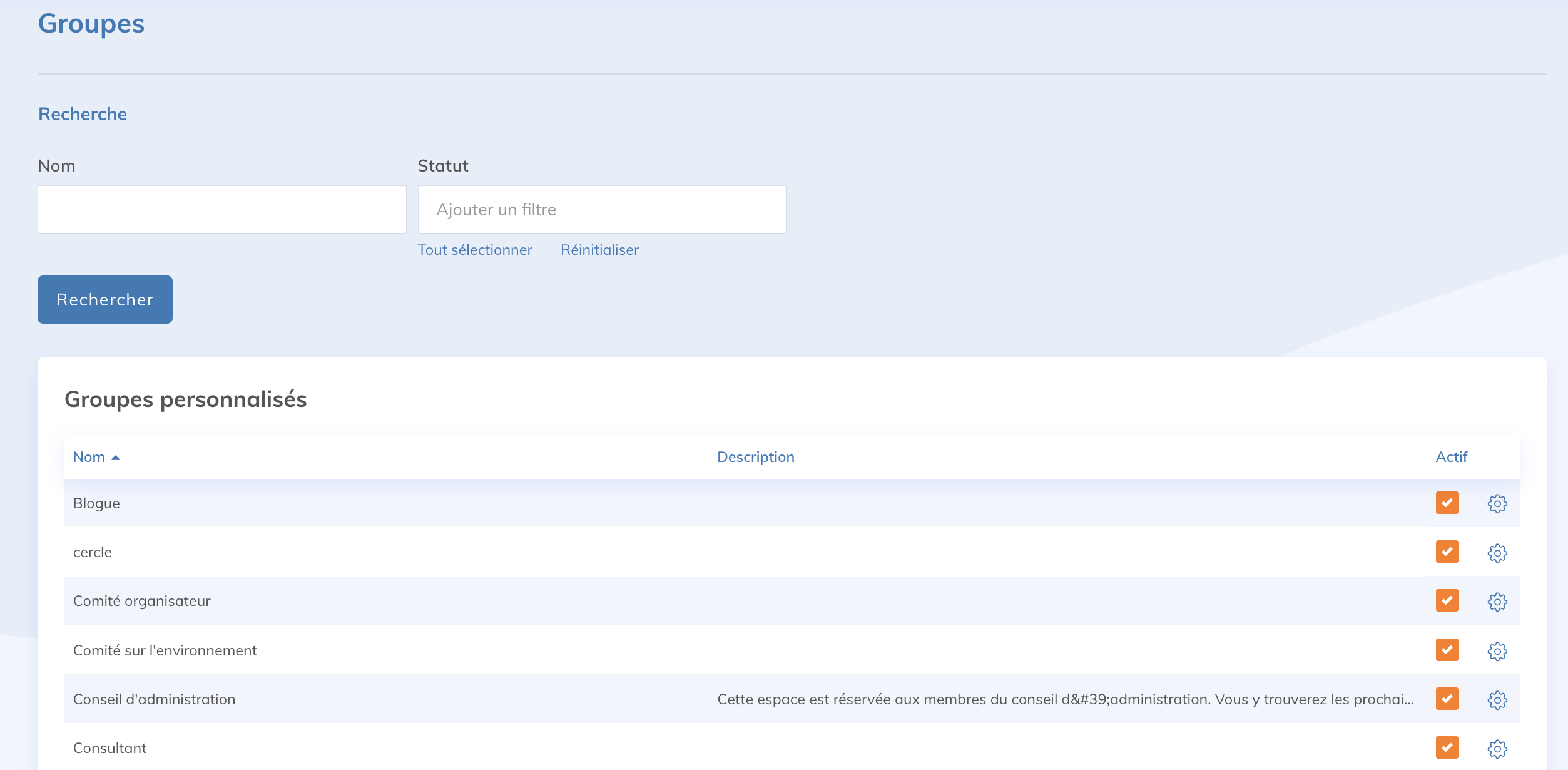Click the Tout sélectionner link

pos(475,250)
